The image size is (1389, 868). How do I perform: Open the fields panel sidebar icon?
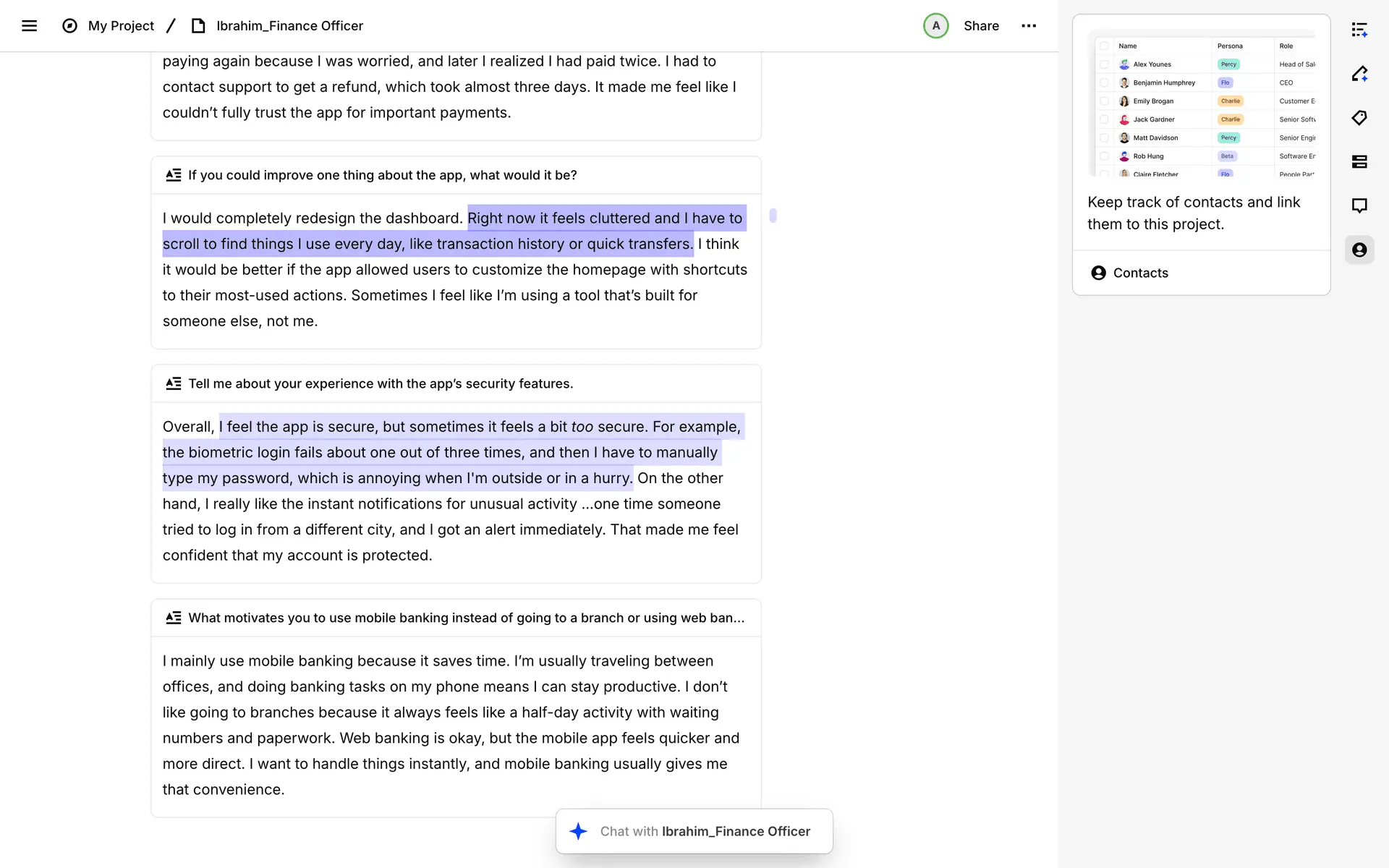coord(1359,162)
